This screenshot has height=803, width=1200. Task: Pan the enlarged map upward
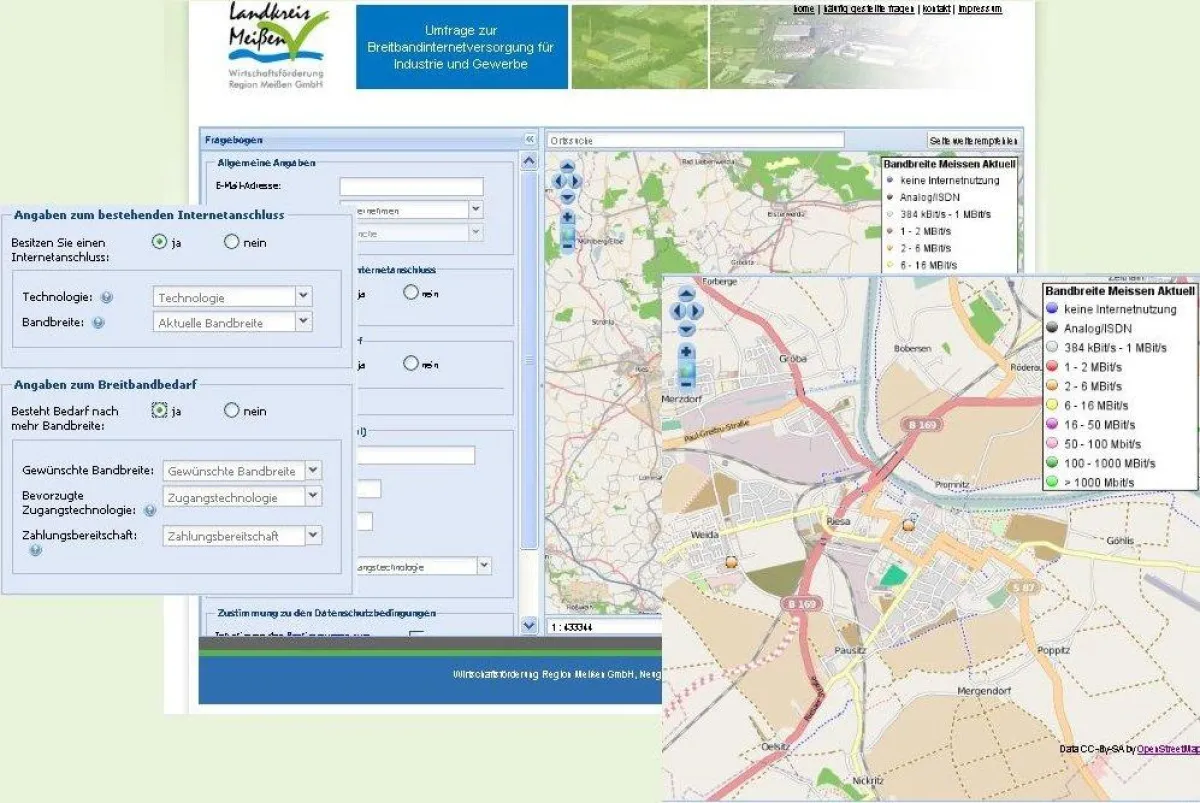[x=686, y=294]
